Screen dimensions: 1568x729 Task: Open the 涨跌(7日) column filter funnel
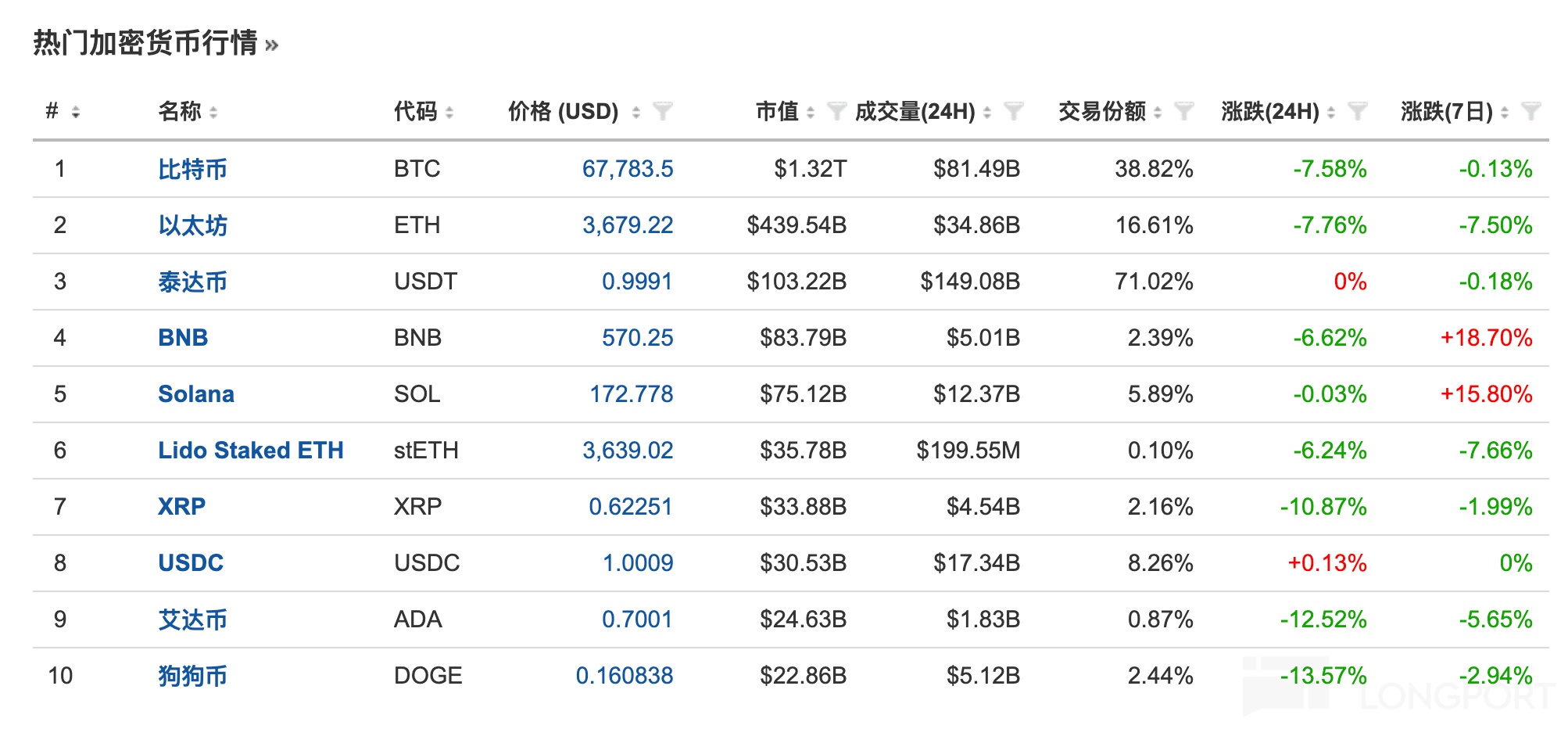point(1530,111)
